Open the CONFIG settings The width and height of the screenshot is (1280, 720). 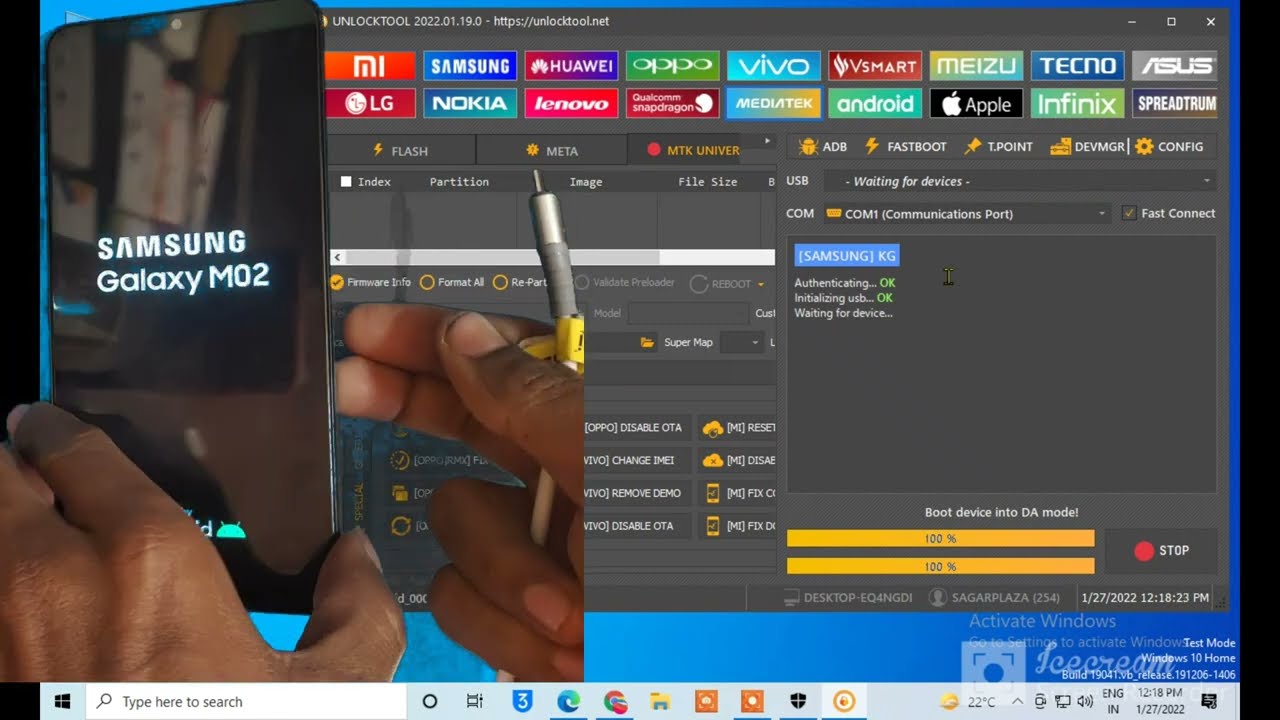pos(1170,146)
